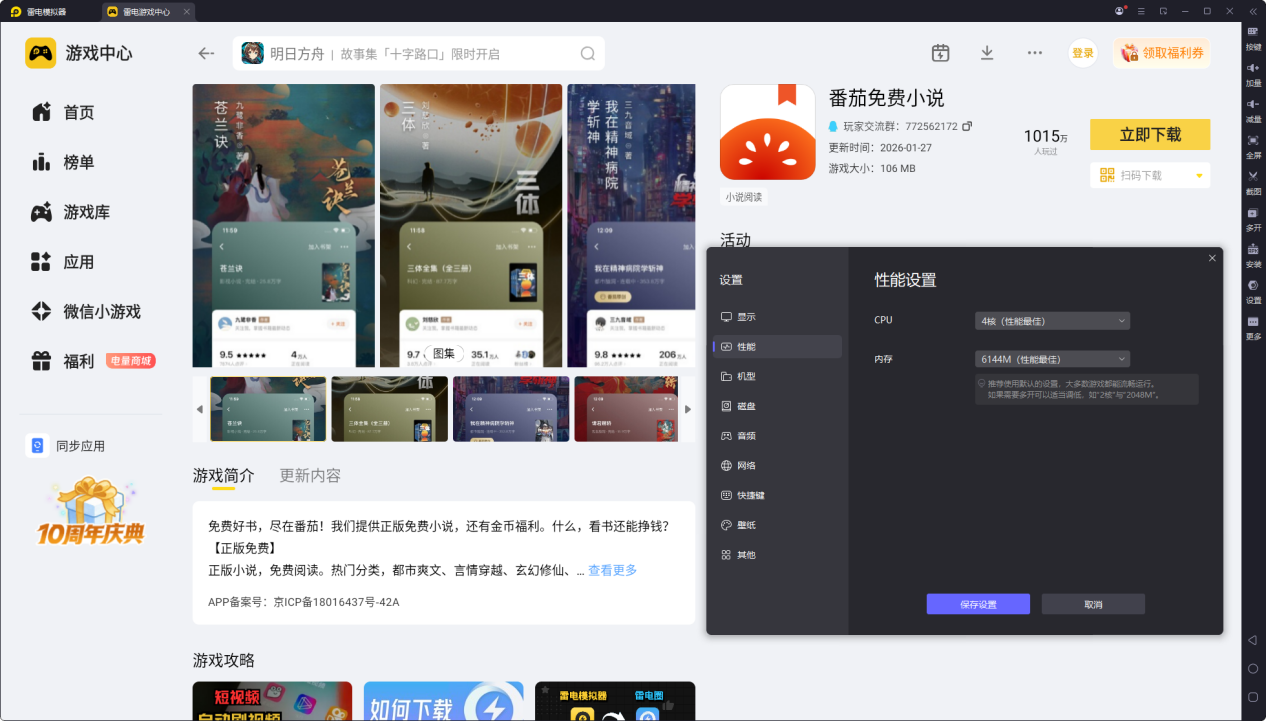This screenshot has height=721, width=1266.
Task: Copy the player group number 772562172
Action: click(x=966, y=127)
